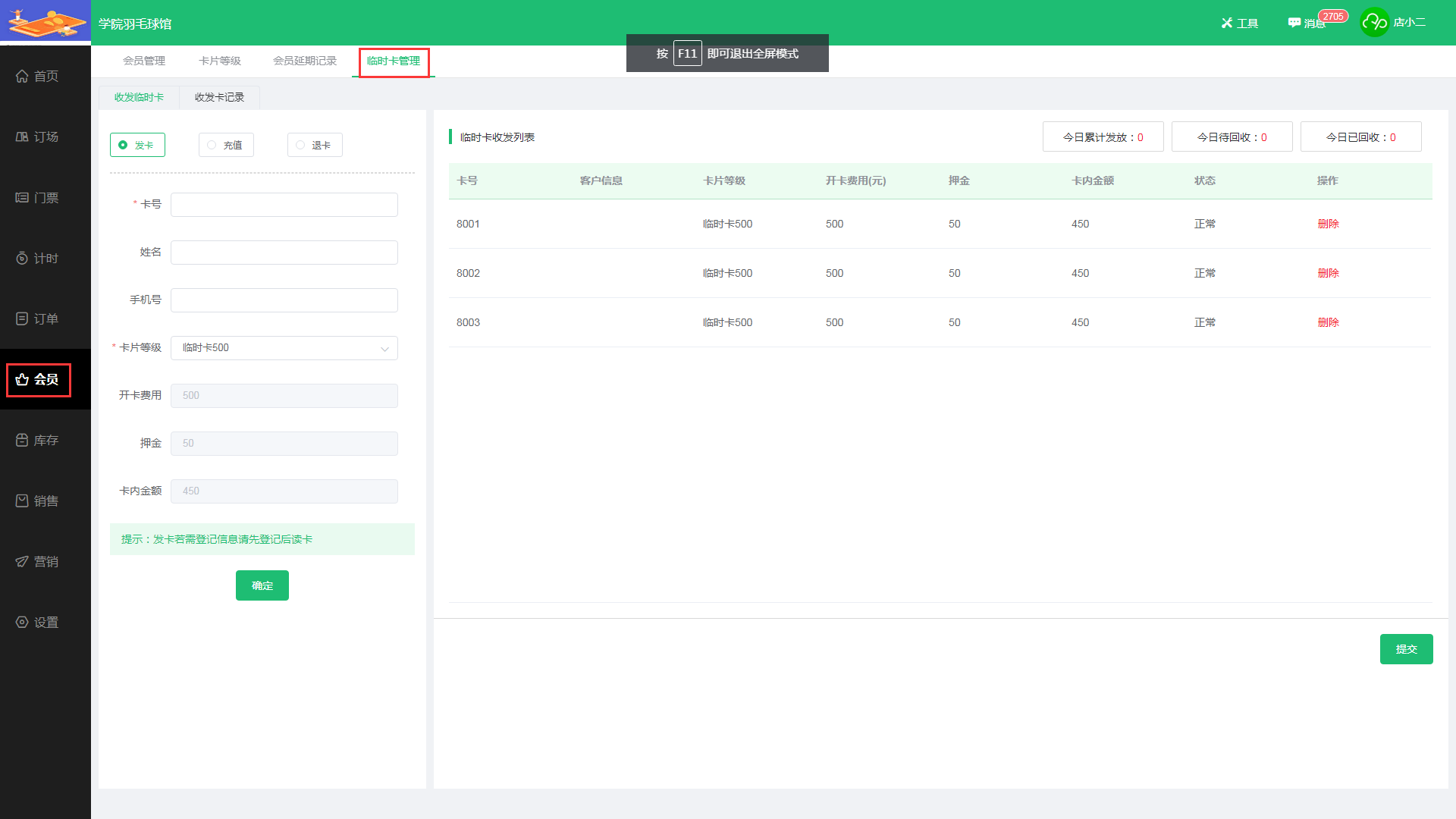Click the 提交 submit button
The height and width of the screenshot is (819, 1456).
(x=1405, y=649)
